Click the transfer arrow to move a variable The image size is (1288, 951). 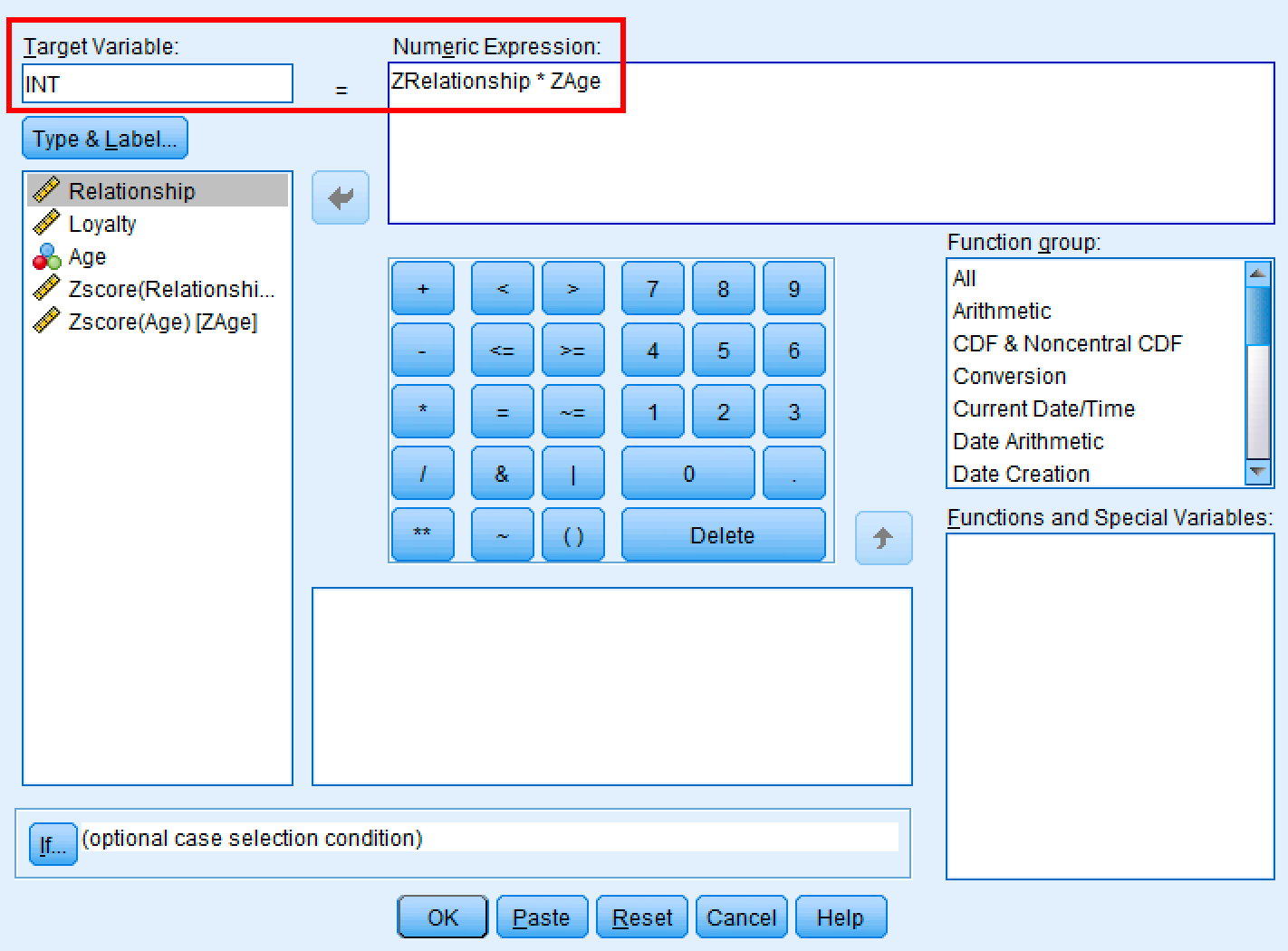click(340, 197)
